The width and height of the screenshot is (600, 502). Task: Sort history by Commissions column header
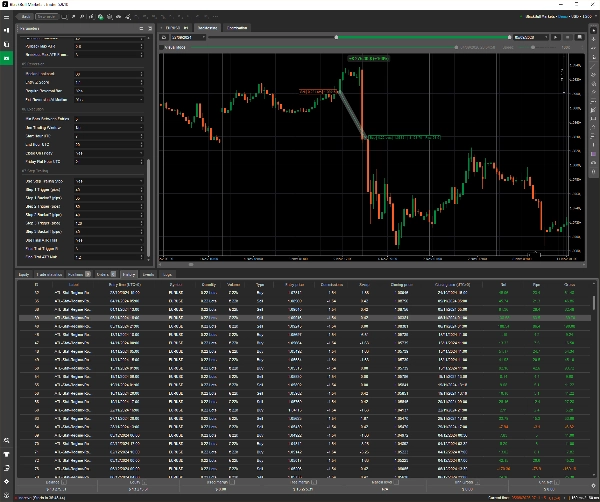pos(332,285)
